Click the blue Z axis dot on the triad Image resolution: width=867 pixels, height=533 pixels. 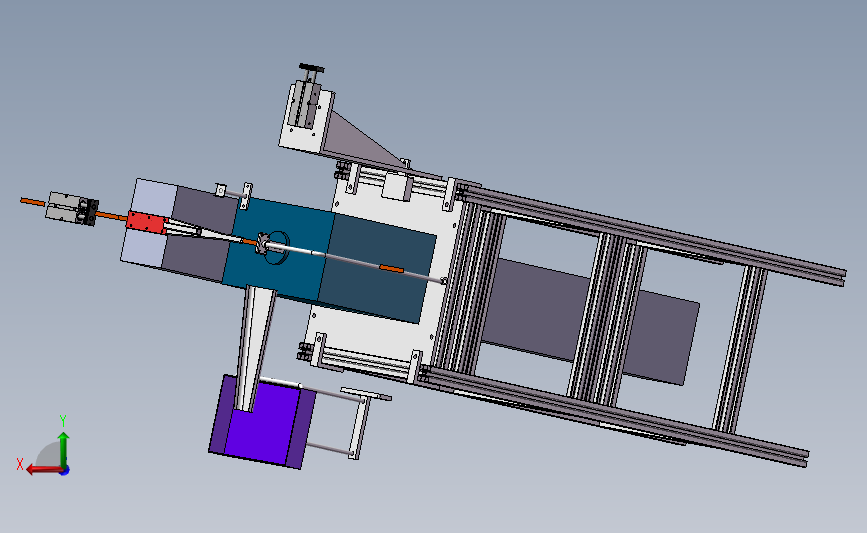click(x=65, y=471)
